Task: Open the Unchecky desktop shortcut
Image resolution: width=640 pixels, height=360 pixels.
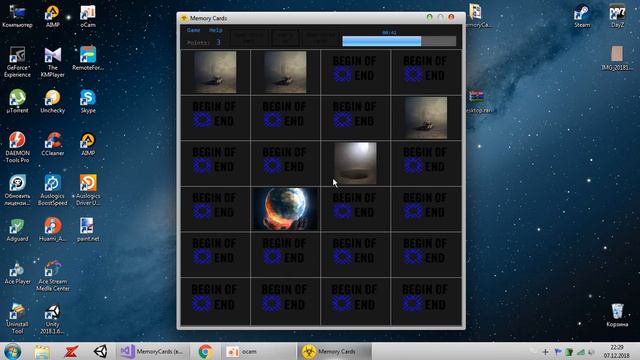Action: point(52,101)
